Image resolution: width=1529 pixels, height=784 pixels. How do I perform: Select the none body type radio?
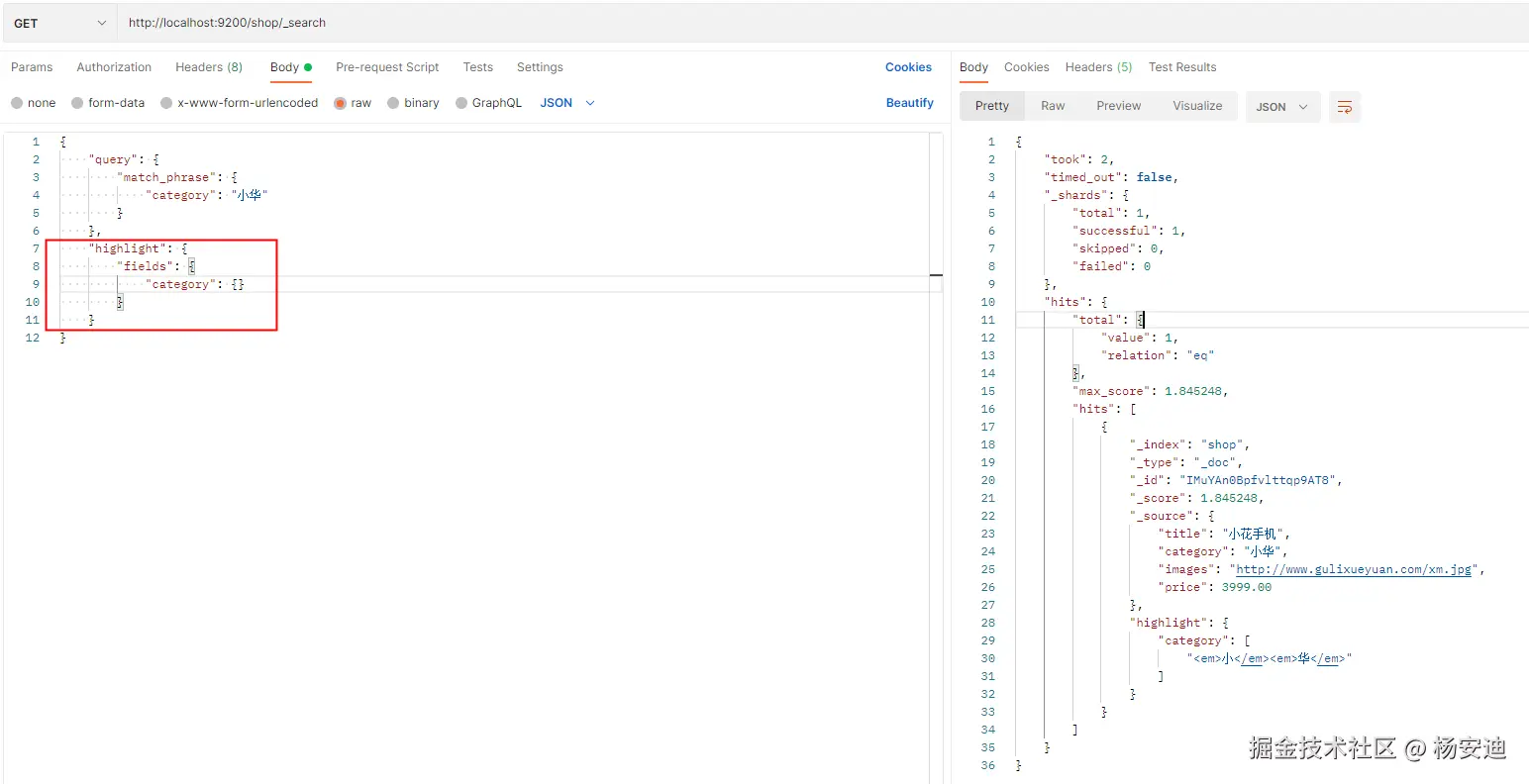[17, 103]
